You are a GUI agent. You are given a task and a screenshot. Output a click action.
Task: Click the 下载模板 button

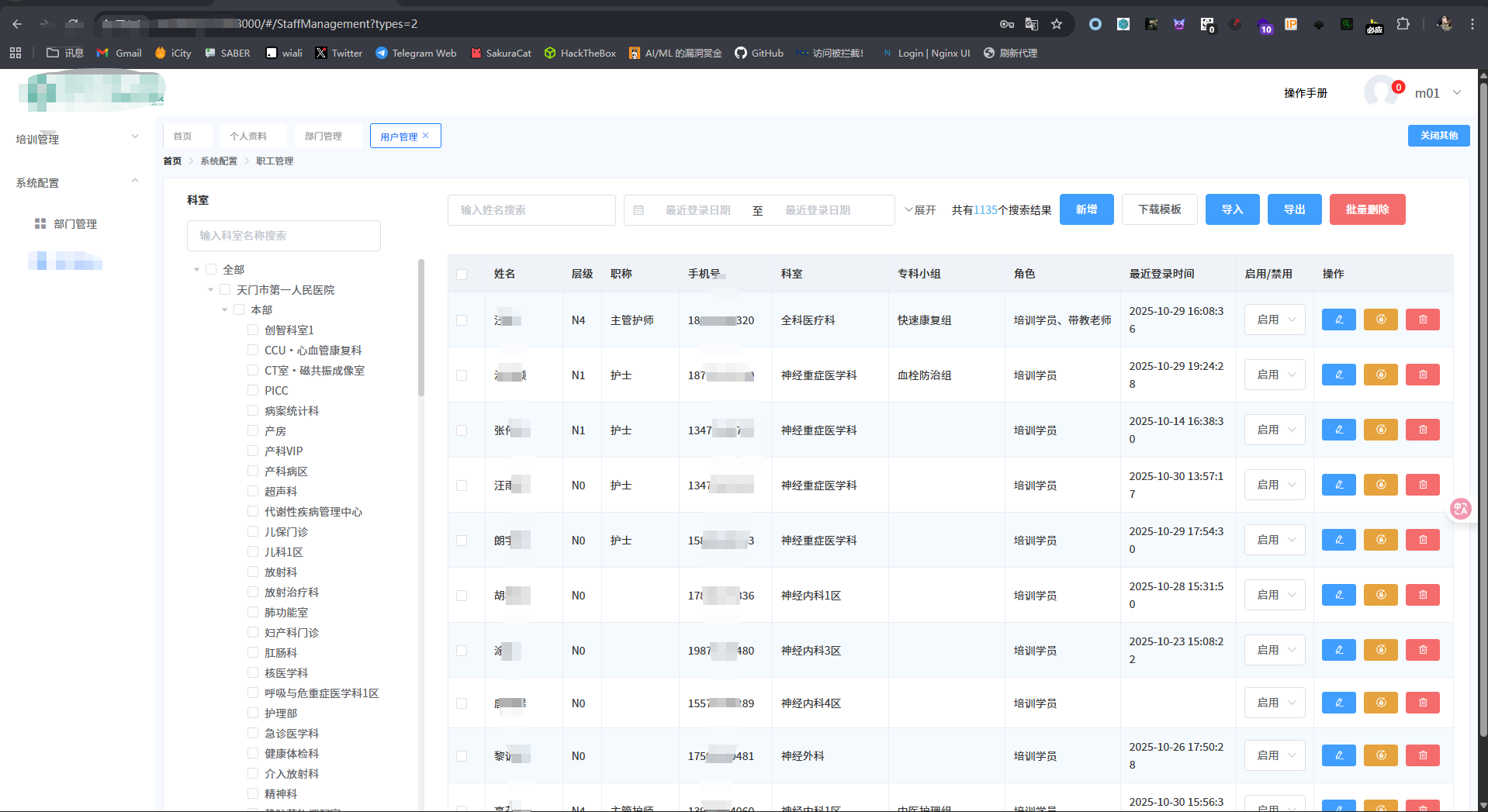tap(1159, 209)
